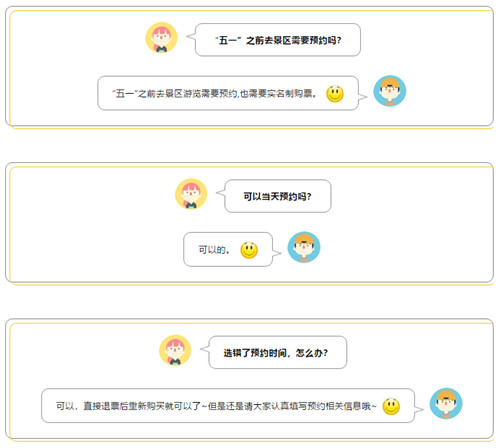Click the text 也需要实名制购票 in the first answer
Image resolution: width=500 pixels, height=448 pixels.
276,94
